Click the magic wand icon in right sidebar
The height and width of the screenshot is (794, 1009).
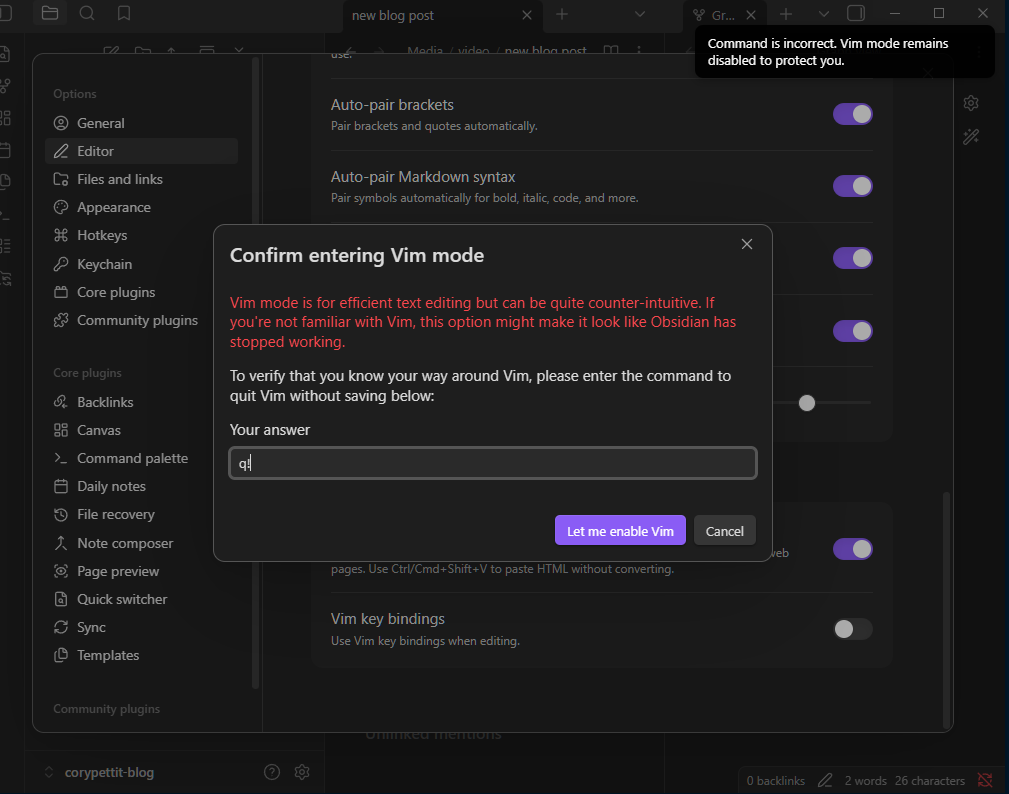pyautogui.click(x=971, y=136)
